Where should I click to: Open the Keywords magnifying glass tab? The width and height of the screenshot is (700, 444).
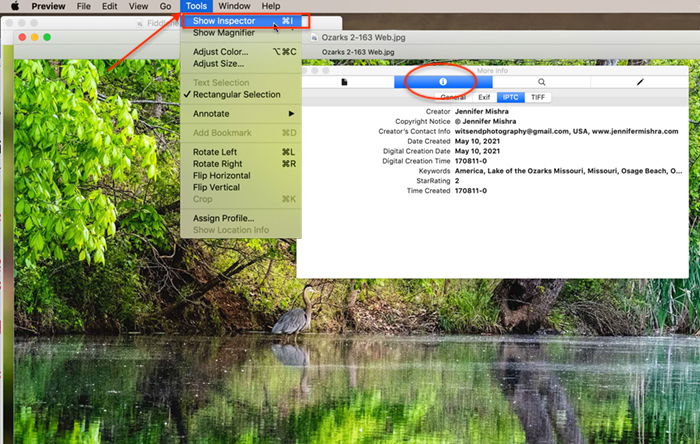(x=541, y=81)
